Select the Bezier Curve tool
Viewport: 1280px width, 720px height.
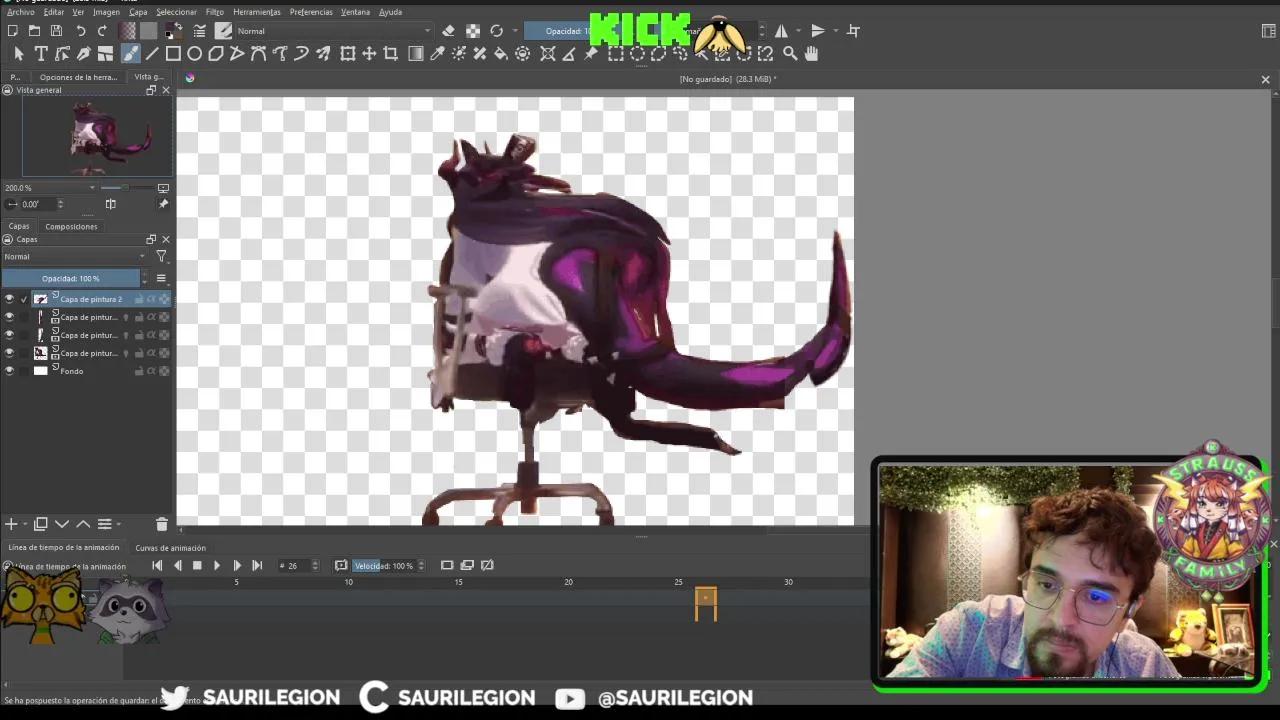pyautogui.click(x=259, y=54)
